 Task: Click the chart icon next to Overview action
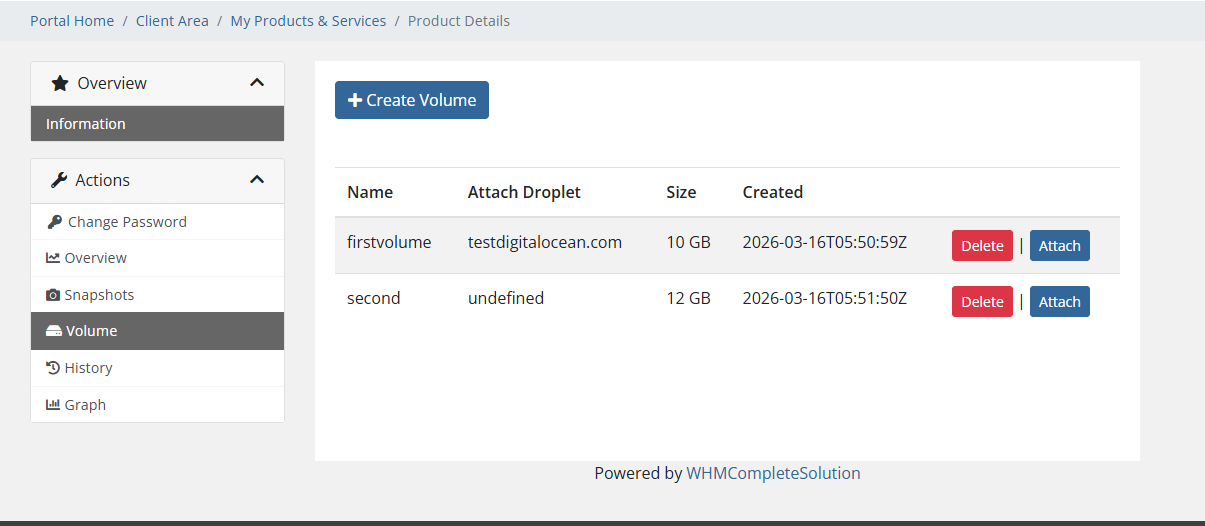point(53,258)
